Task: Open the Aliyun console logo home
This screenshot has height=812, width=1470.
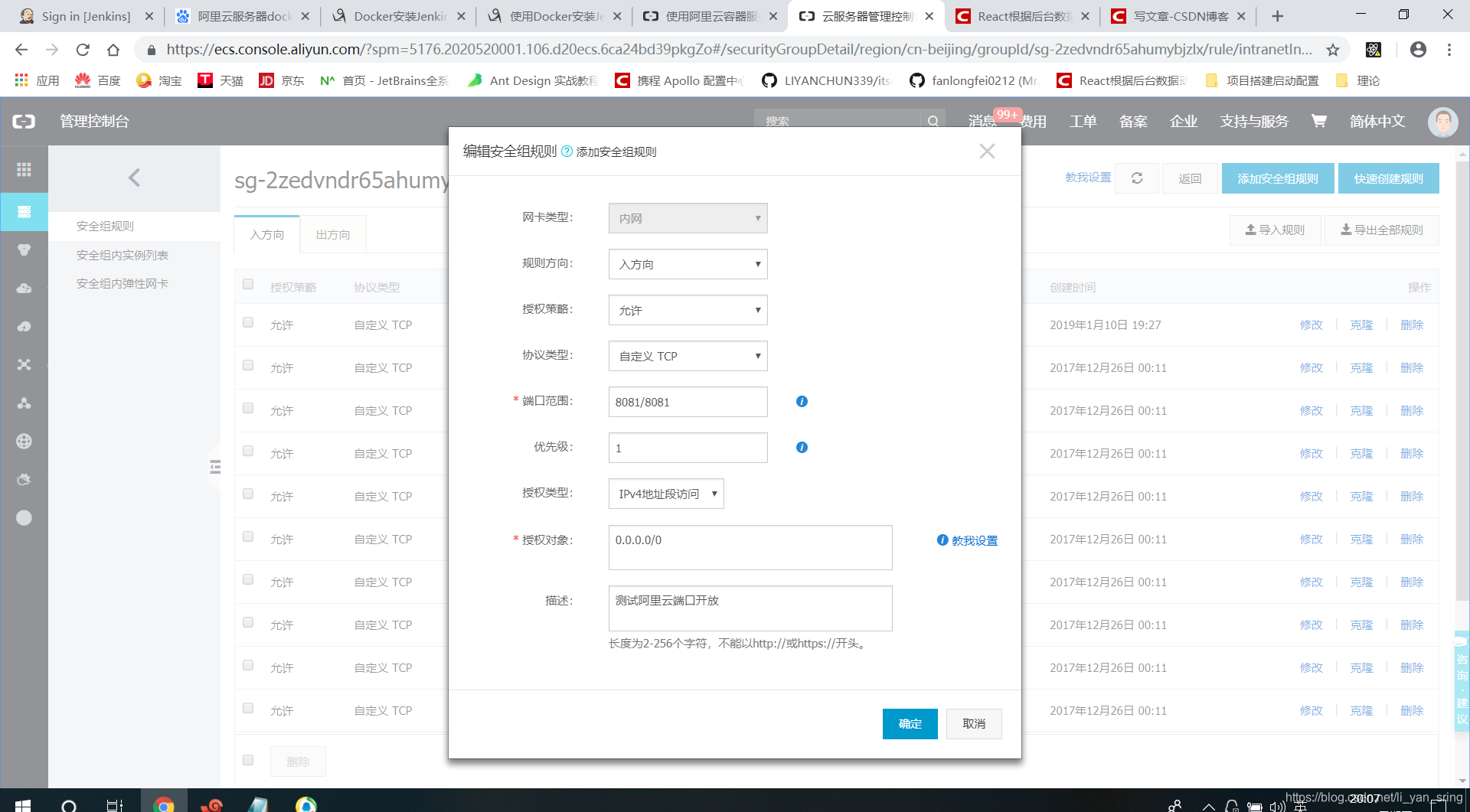Action: pos(24,121)
